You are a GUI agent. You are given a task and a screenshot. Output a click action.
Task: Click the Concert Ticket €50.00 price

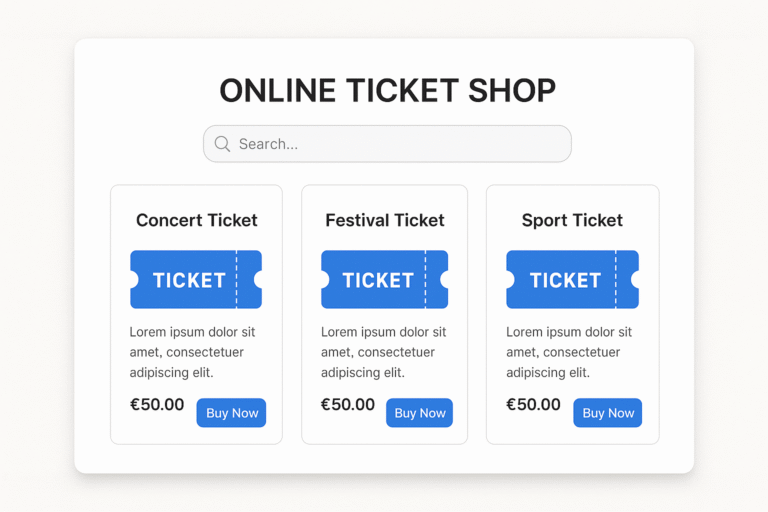(157, 405)
